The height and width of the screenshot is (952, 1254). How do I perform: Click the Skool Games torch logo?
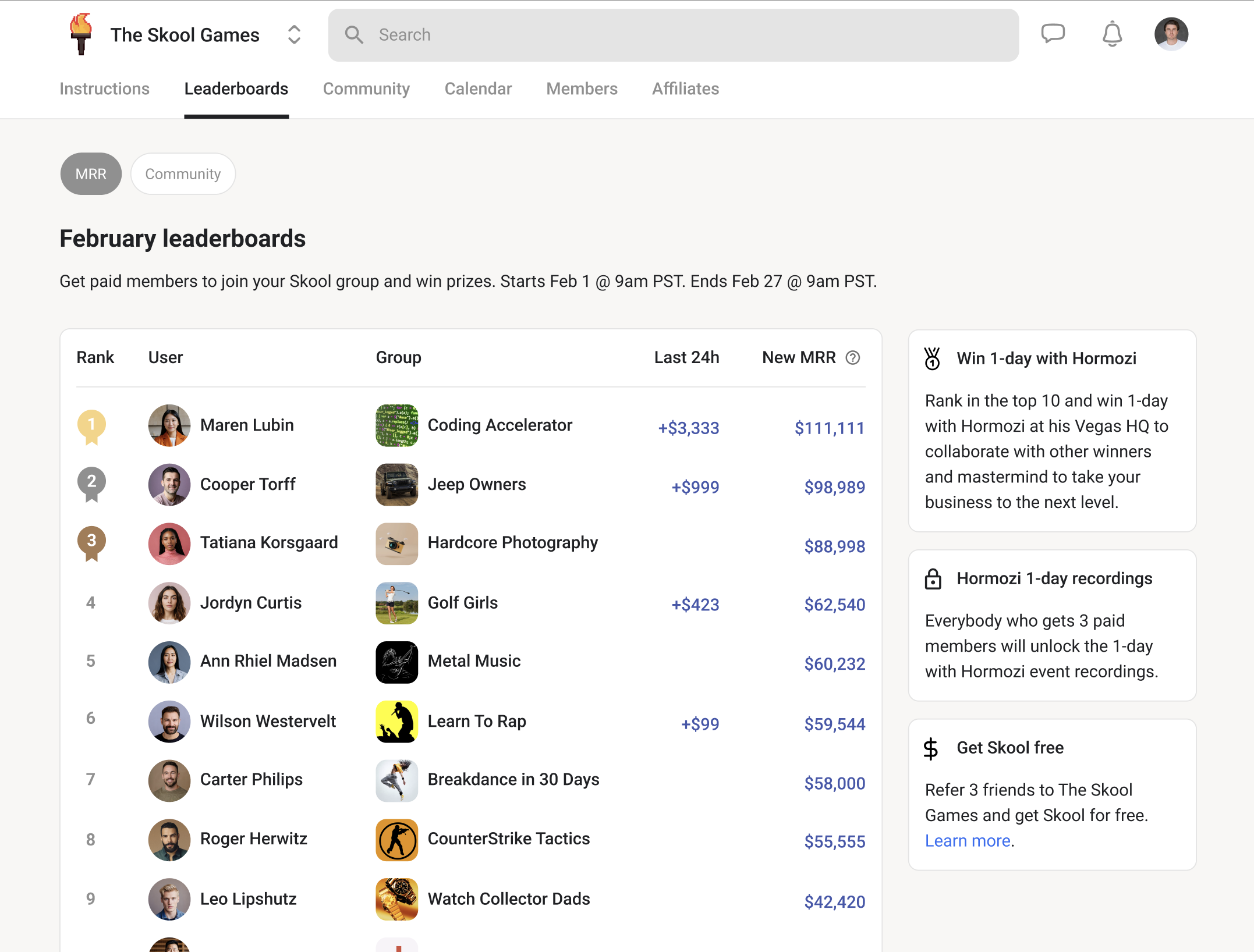pyautogui.click(x=81, y=34)
